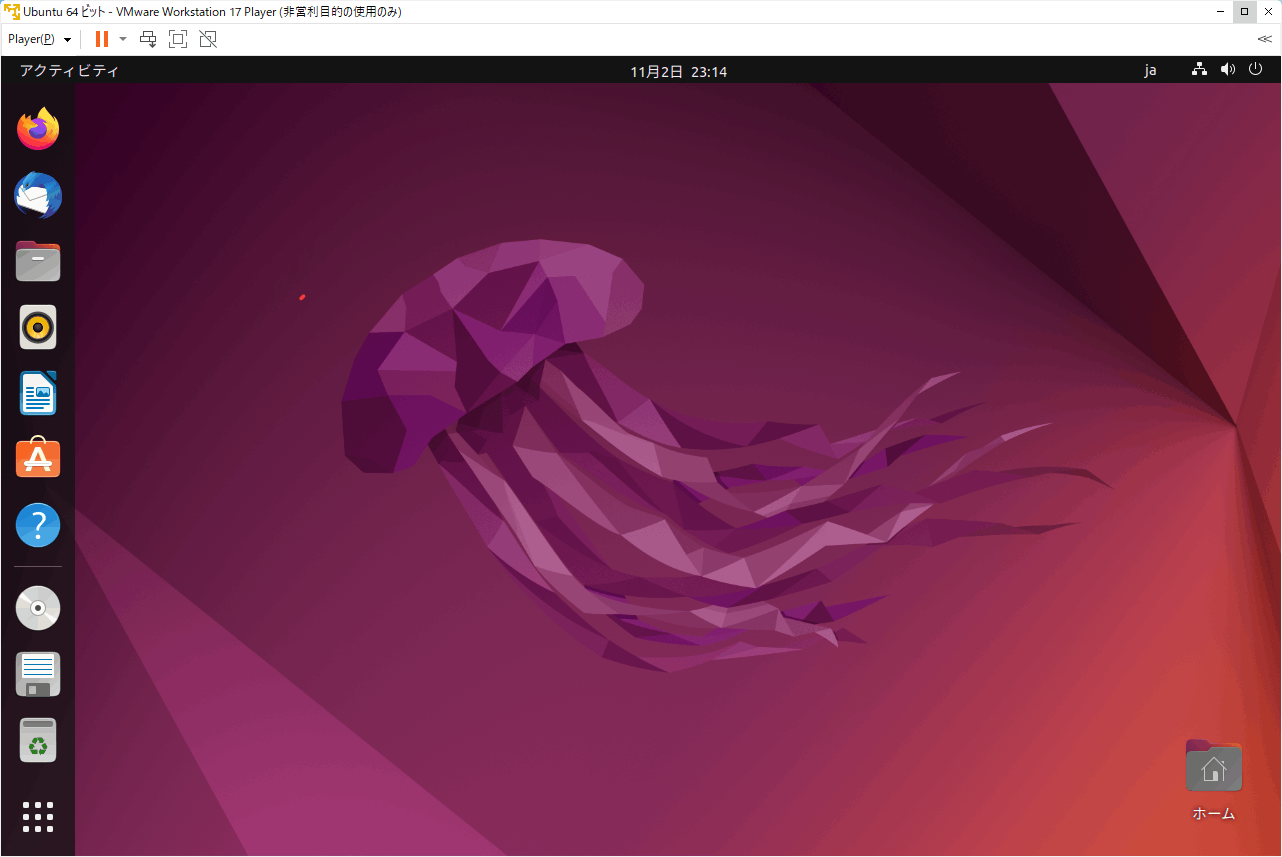
Task: Click the network status icon in top bar
Action: pyautogui.click(x=1199, y=70)
